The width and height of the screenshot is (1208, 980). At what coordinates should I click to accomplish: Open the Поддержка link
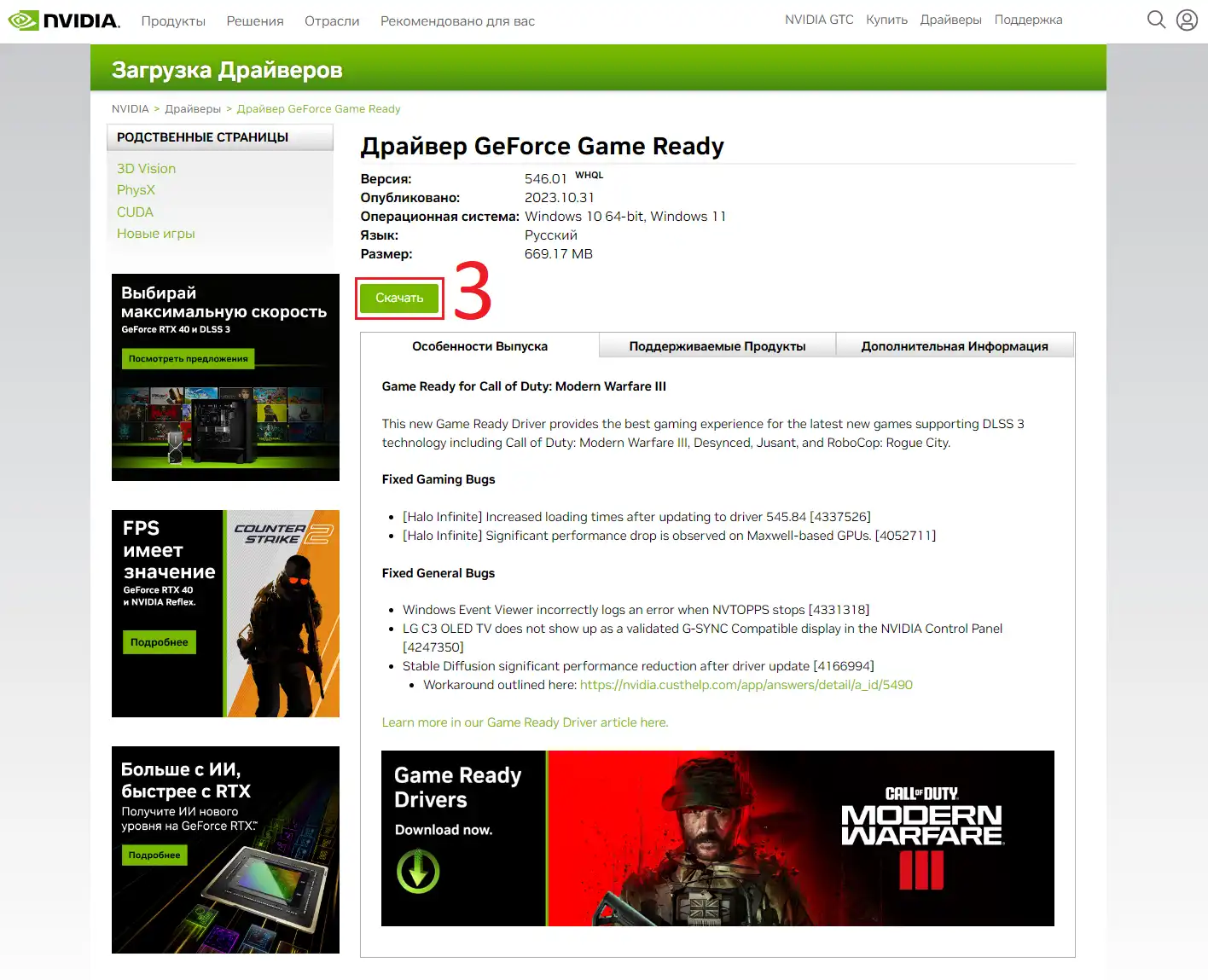(1028, 20)
